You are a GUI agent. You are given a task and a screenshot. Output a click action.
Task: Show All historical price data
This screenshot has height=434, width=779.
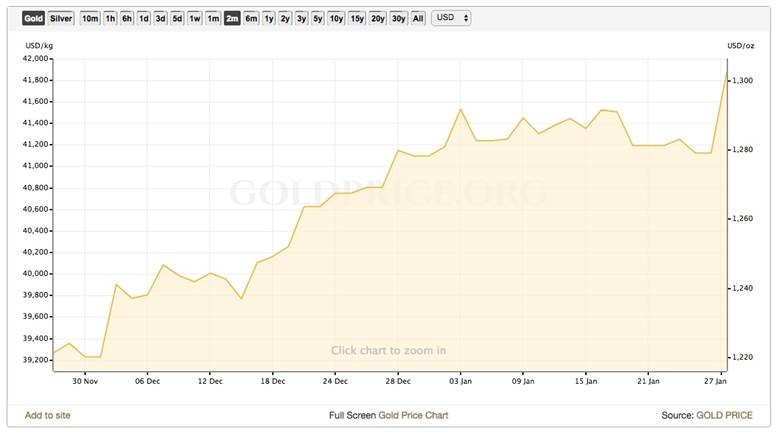pyautogui.click(x=418, y=18)
